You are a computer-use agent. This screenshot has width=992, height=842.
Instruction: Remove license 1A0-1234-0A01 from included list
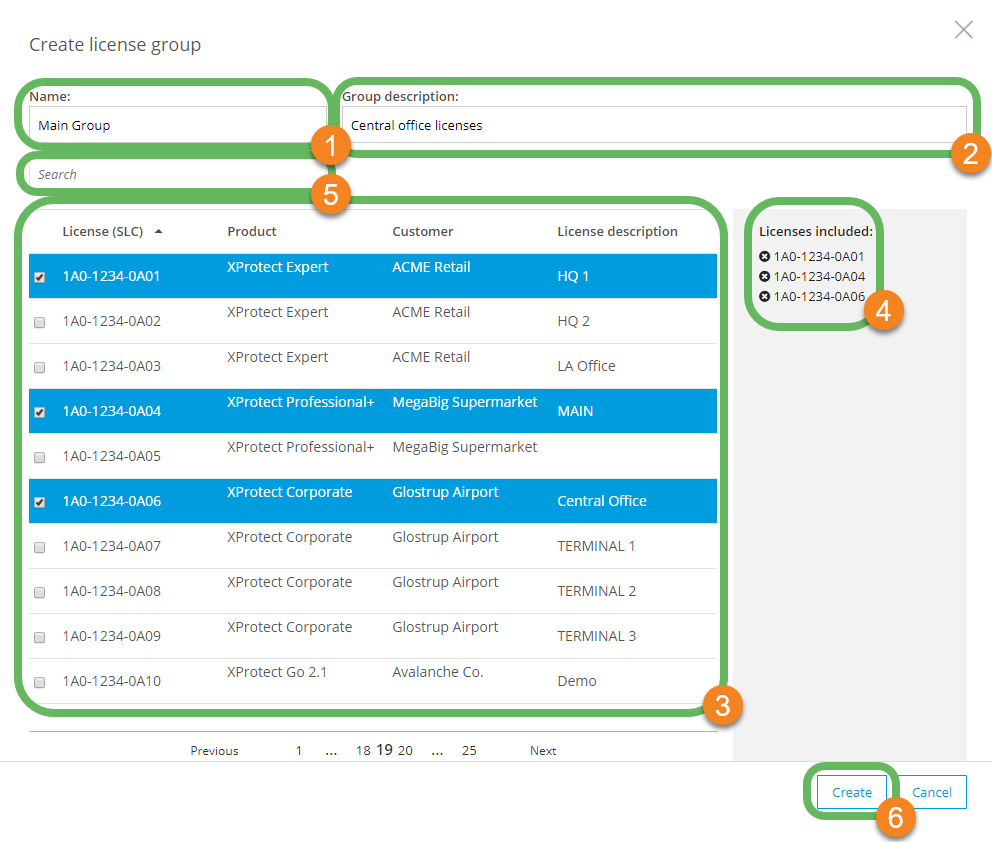765,257
